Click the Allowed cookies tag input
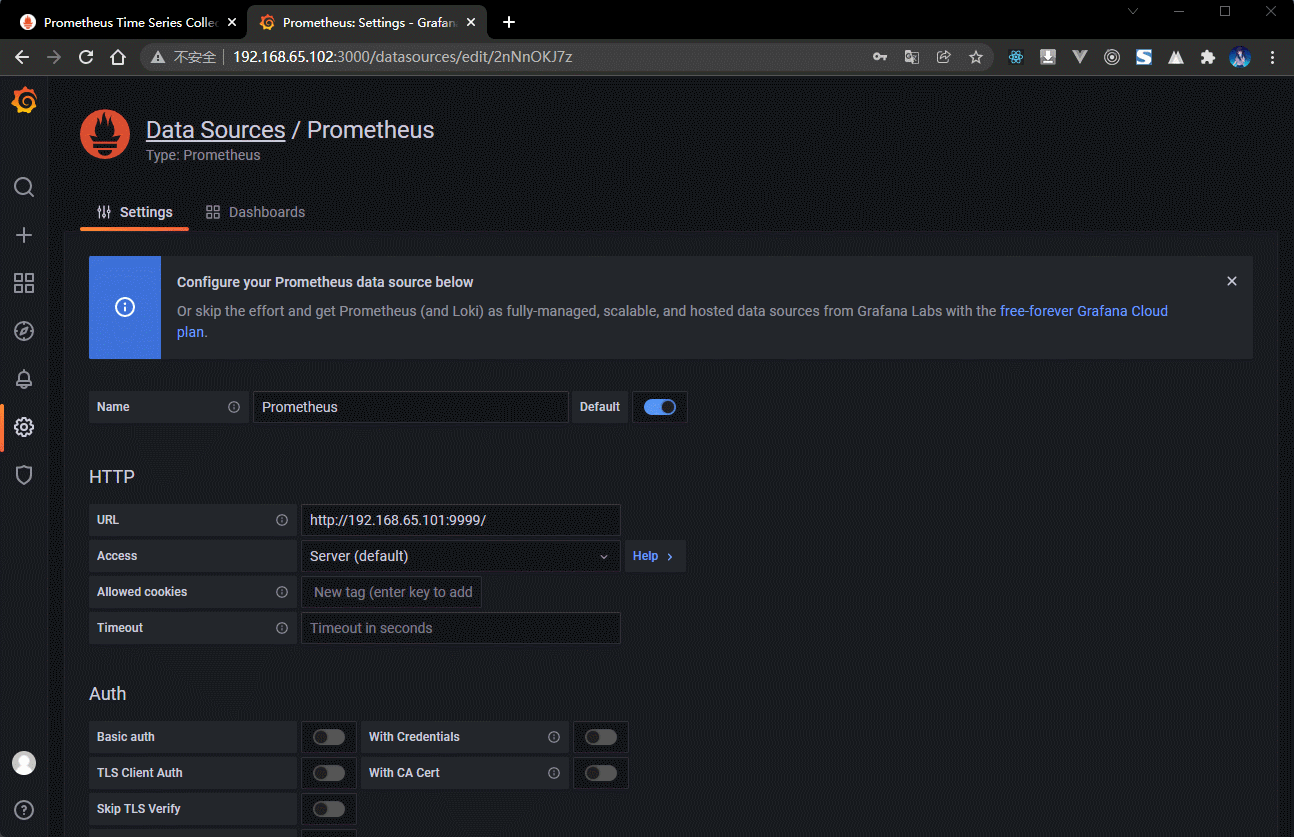The width and height of the screenshot is (1294, 837). click(392, 592)
